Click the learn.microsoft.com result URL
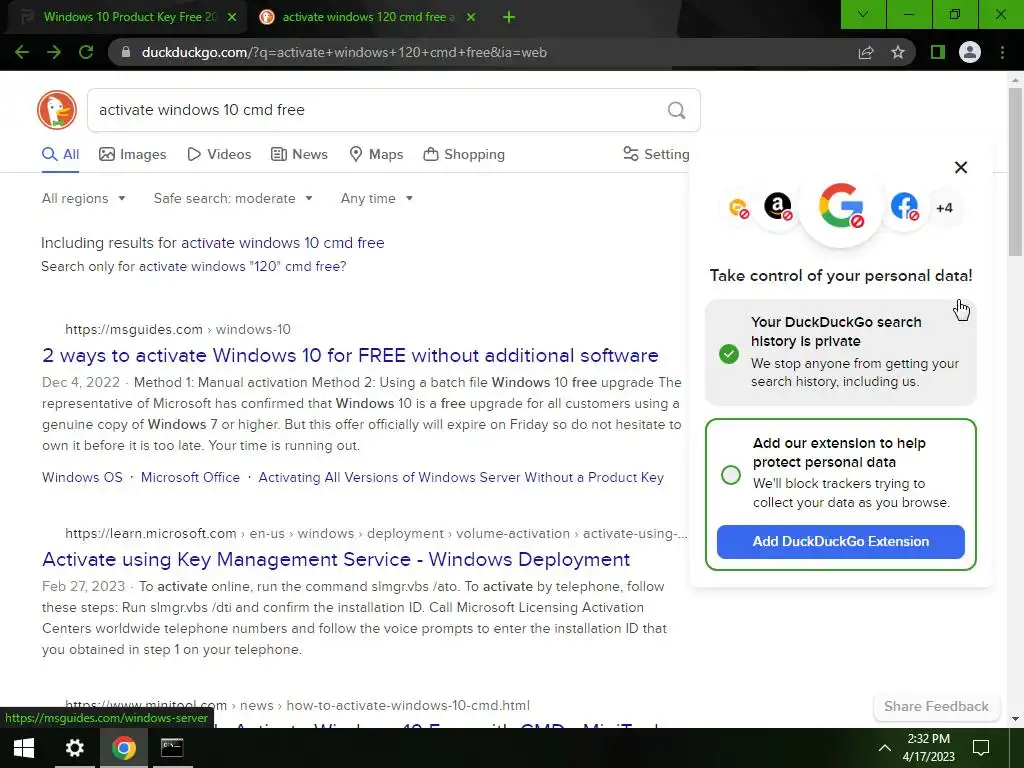Screen dimensions: 1024x768 (x=376, y=534)
